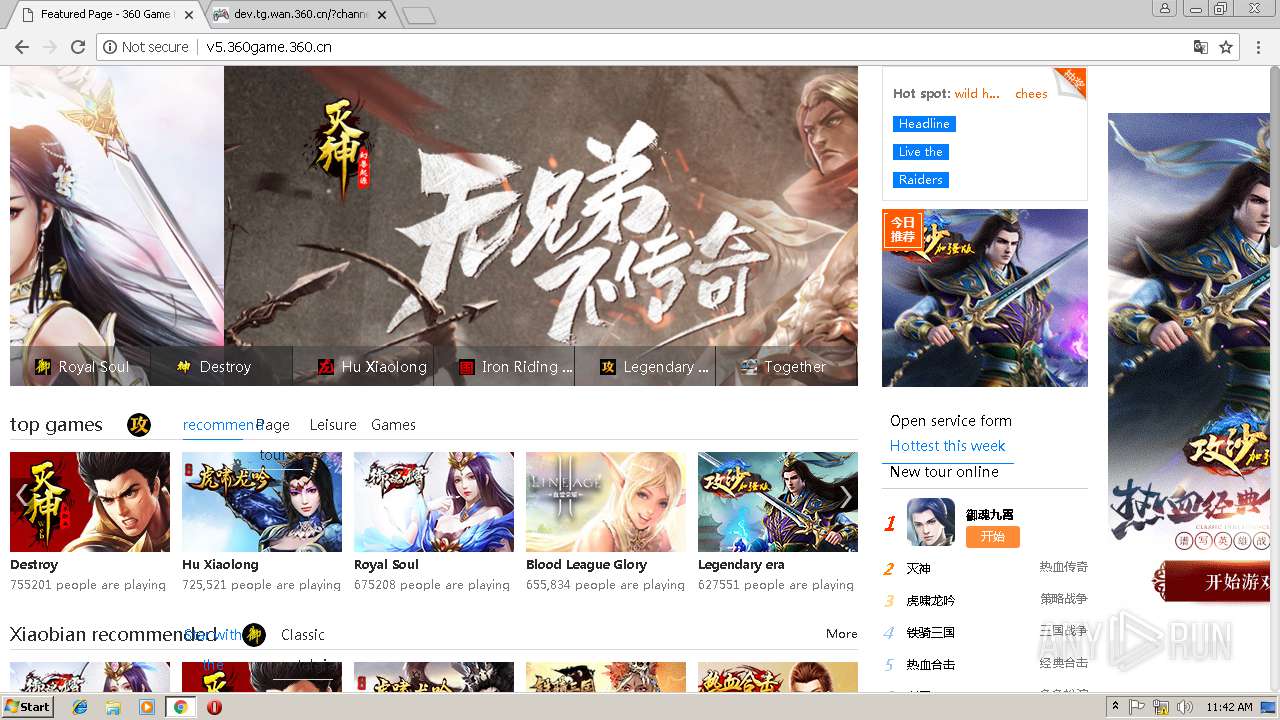Select the Leisure tab under top games

tap(333, 425)
